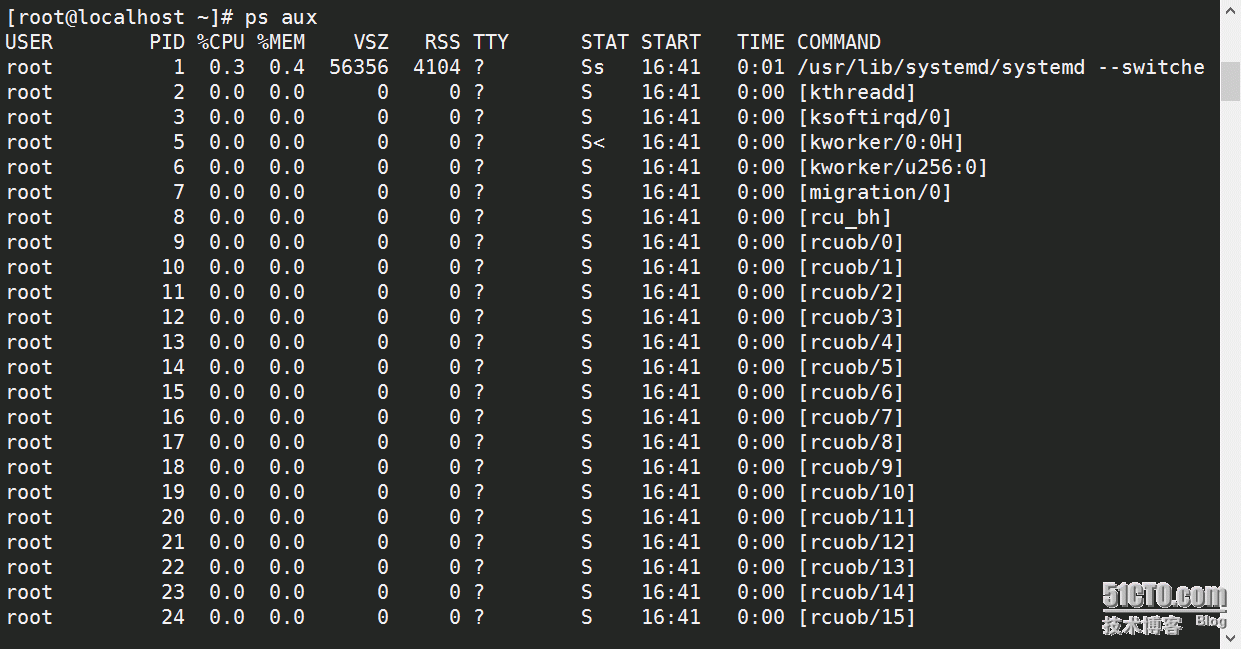
Task: Click the COMMAND column header
Action: 839,42
